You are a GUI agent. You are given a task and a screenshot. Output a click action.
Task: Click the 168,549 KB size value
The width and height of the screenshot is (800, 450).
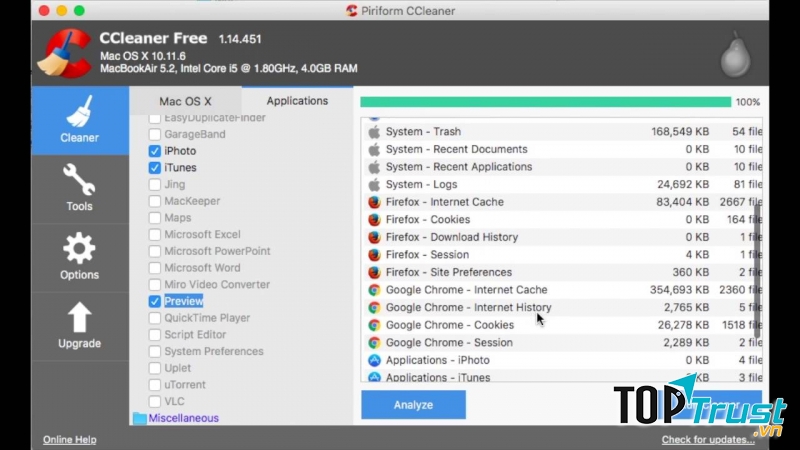(x=680, y=132)
